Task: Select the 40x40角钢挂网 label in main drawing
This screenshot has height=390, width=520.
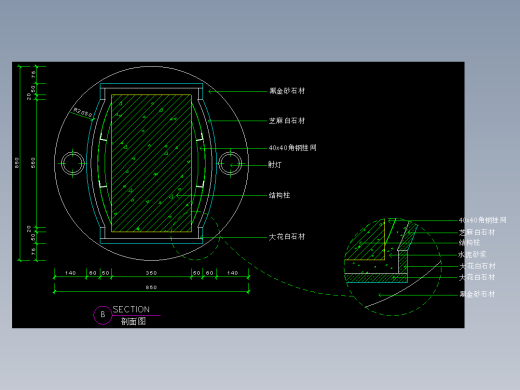Action: pos(292,148)
